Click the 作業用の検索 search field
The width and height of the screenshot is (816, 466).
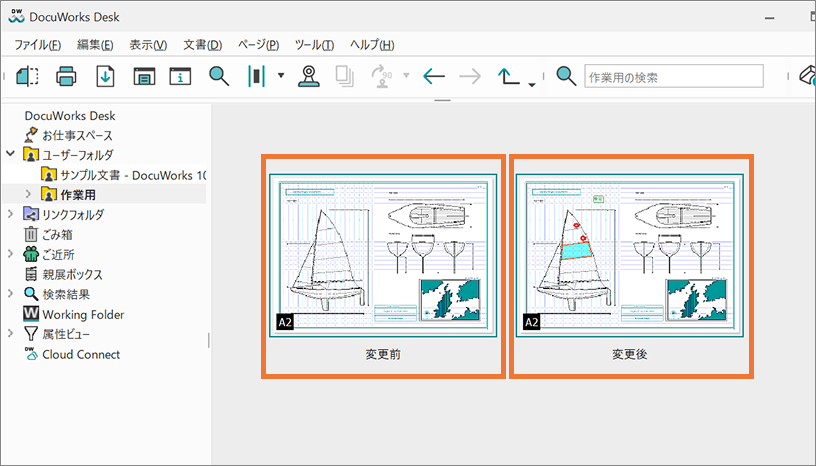[674, 76]
